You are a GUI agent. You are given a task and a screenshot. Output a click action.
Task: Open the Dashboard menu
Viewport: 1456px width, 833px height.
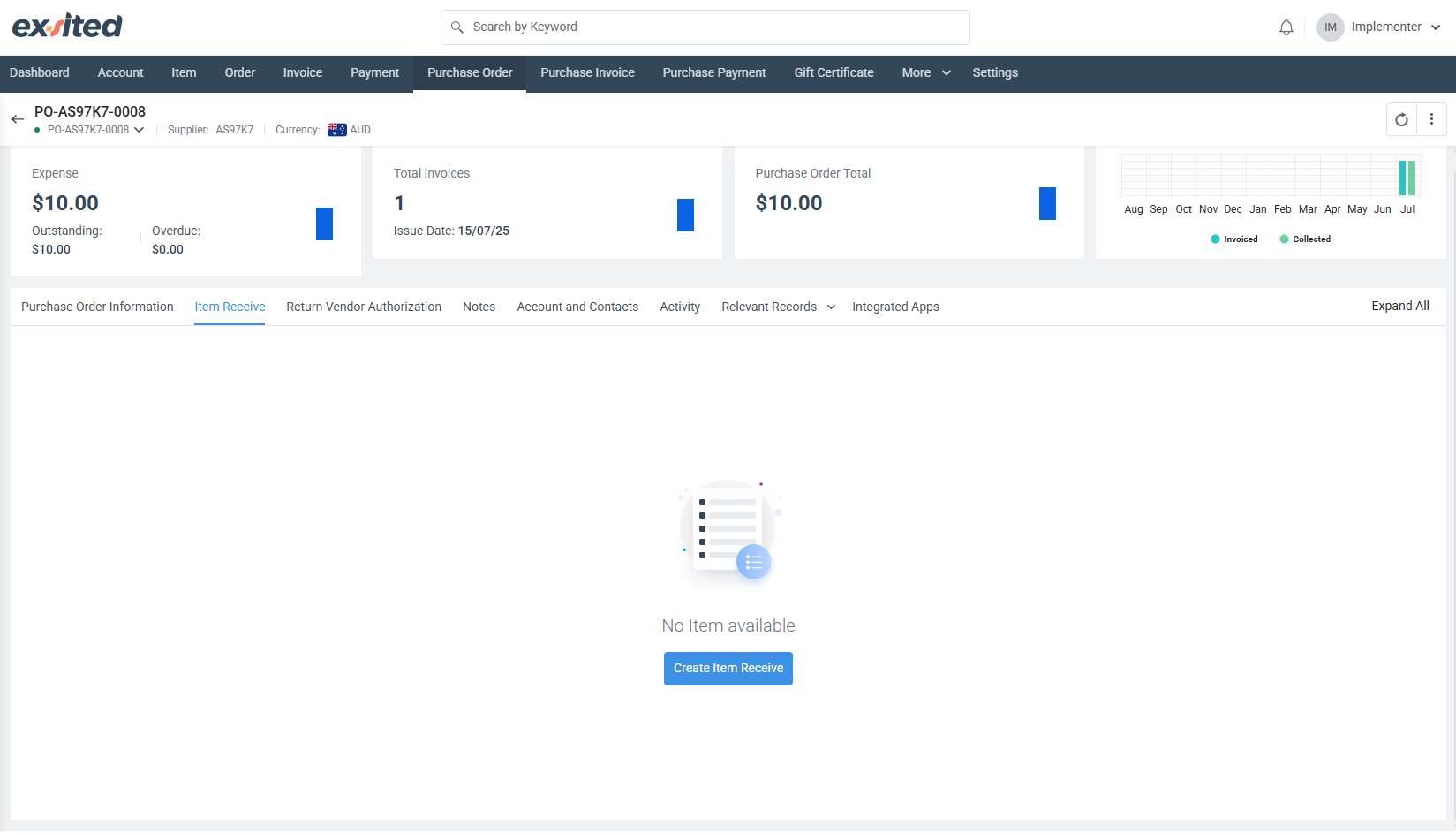click(40, 73)
